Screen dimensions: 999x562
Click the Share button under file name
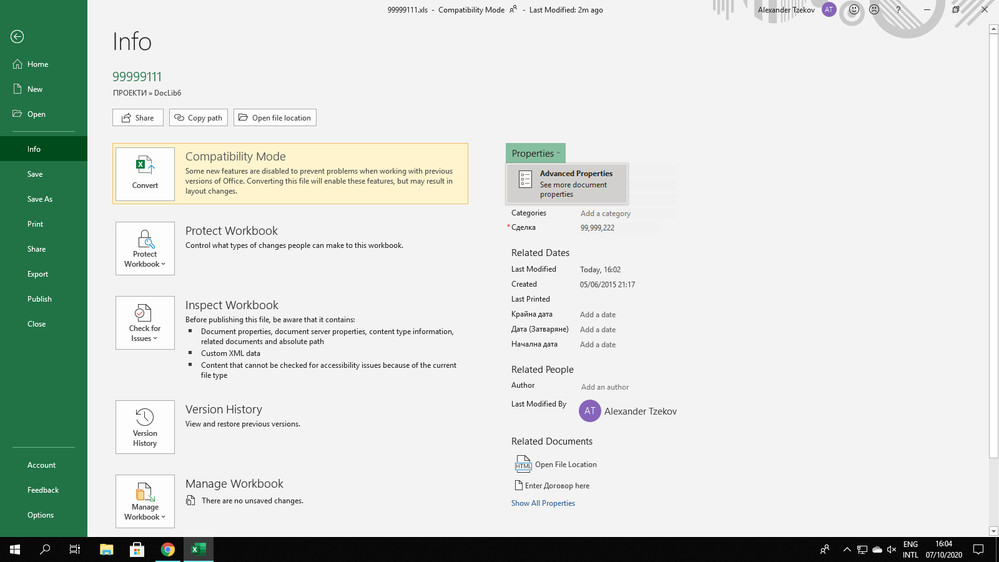138,118
